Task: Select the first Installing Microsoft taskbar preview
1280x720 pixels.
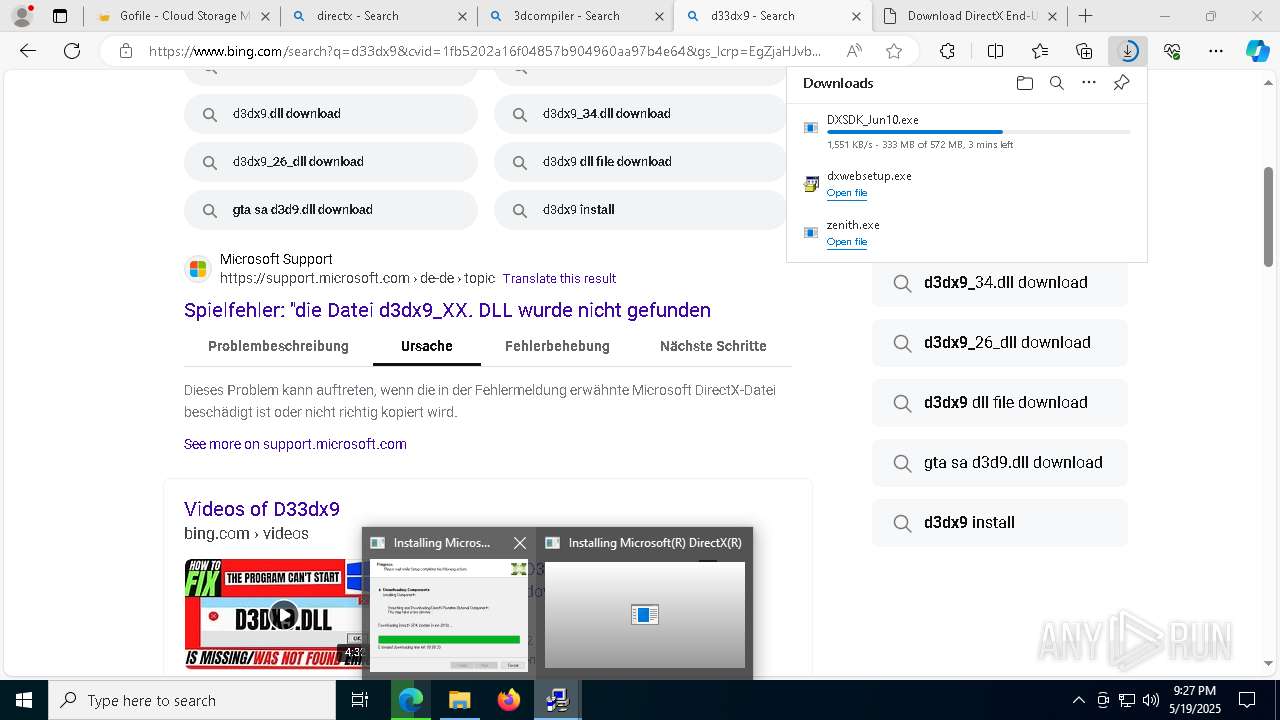Action: pyautogui.click(x=448, y=604)
